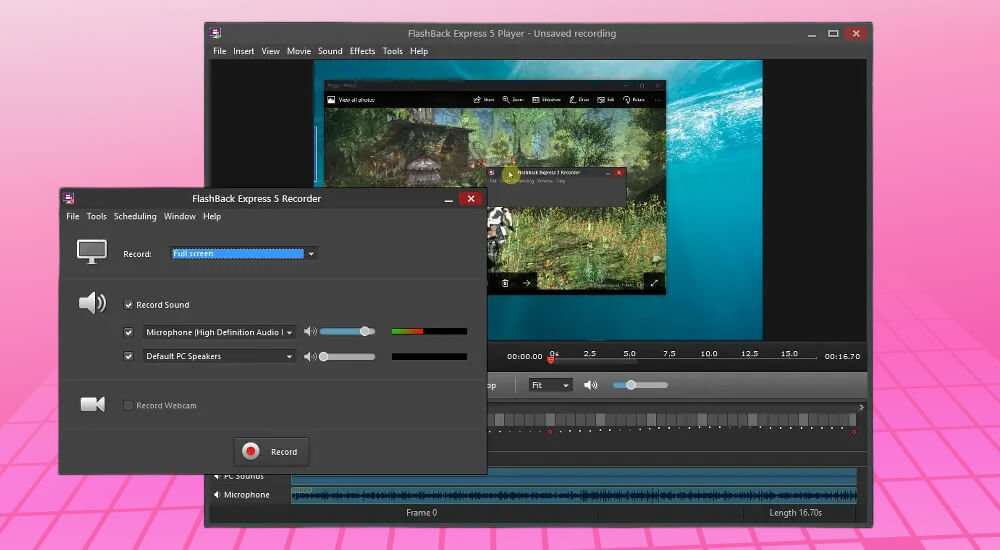Viewport: 1000px width, 550px height.
Task: Open Tools menu in Recorder window
Action: click(x=96, y=216)
